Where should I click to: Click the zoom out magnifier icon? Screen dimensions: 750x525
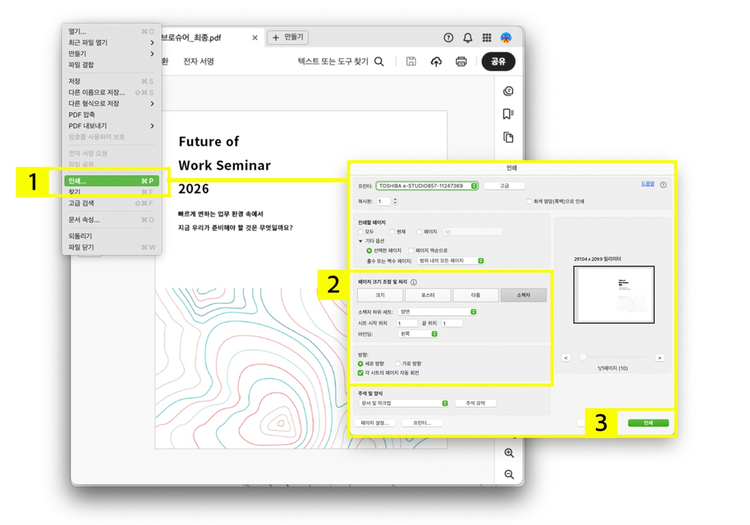coord(509,474)
